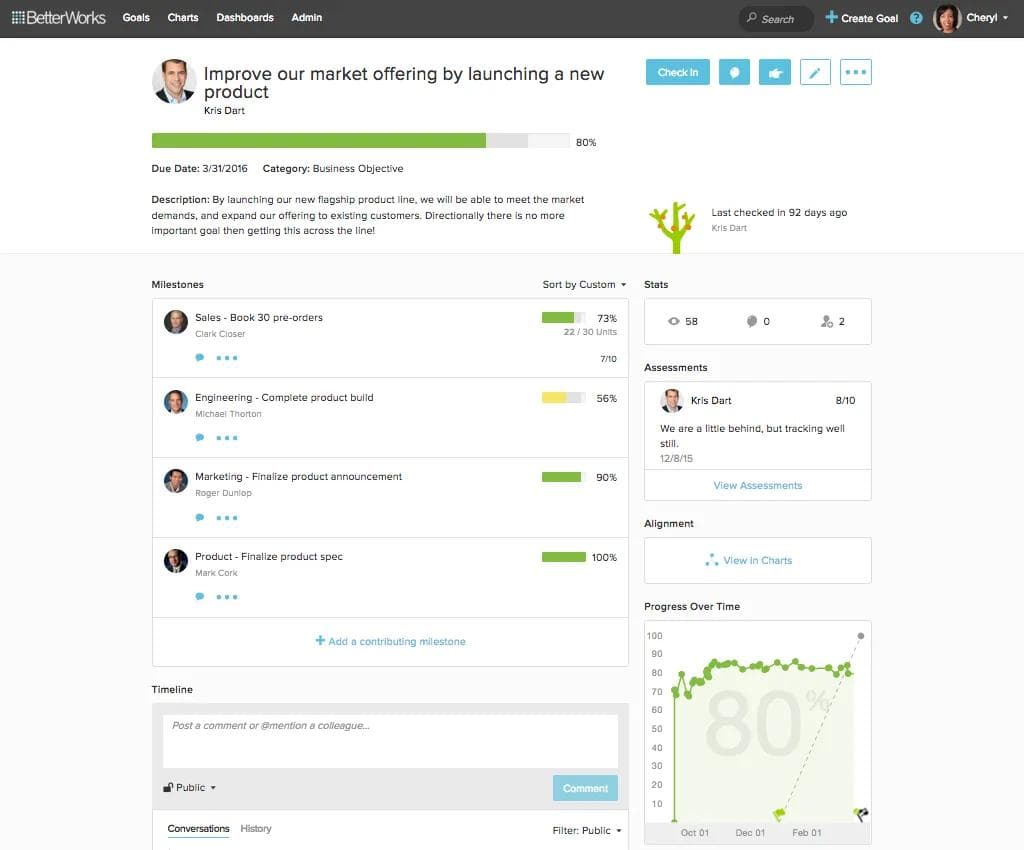
Task: Click the comment icon under Sales milestone
Action: pos(200,357)
